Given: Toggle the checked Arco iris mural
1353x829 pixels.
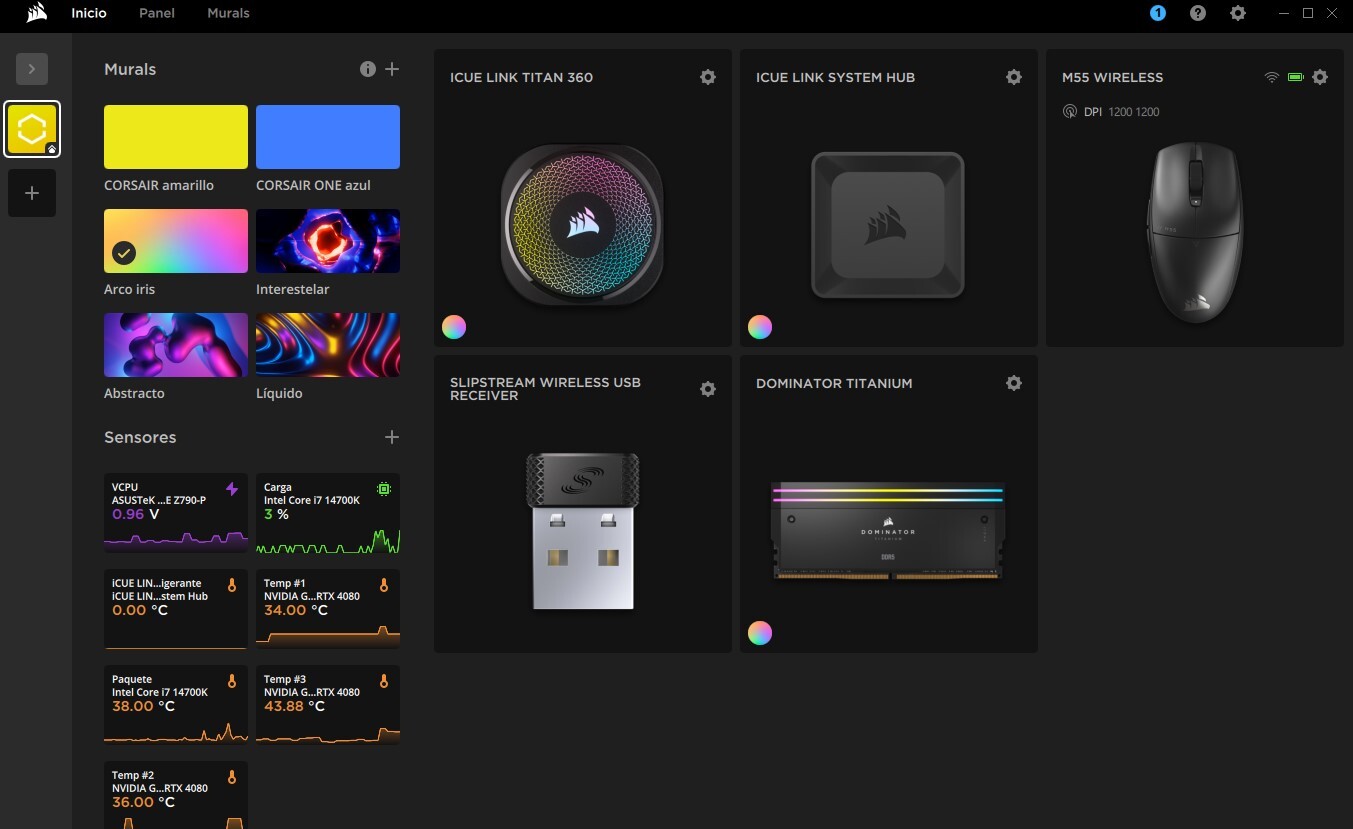Looking at the screenshot, I should click(176, 241).
